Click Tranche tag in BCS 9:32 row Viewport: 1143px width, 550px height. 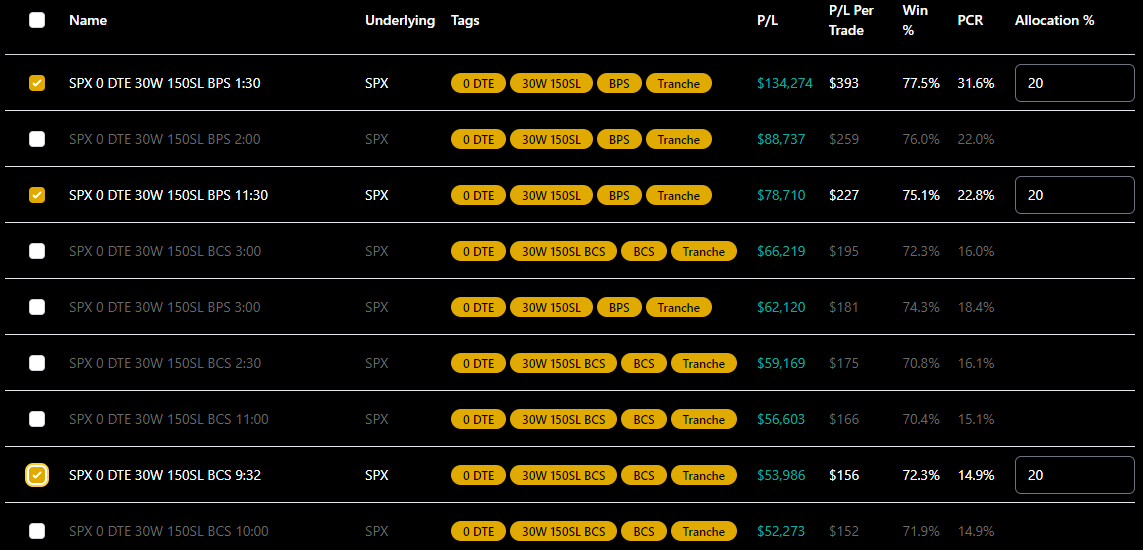point(704,476)
